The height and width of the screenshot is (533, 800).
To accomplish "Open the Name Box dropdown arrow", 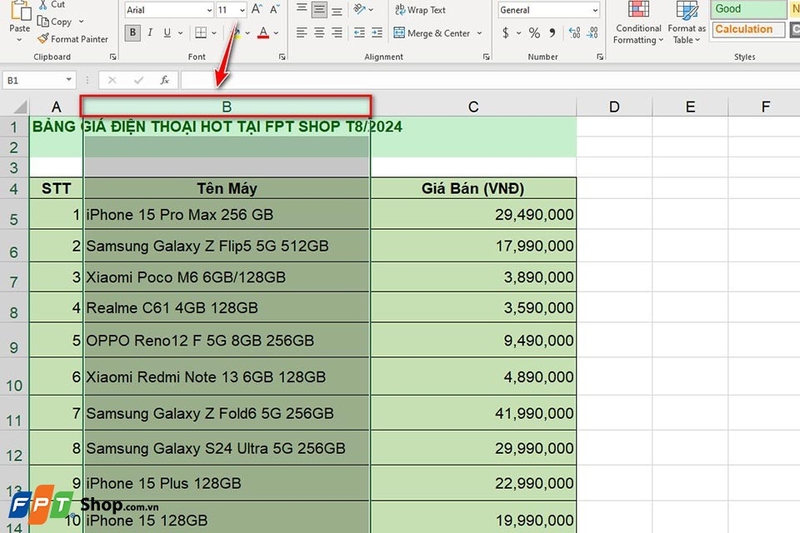I will (x=68, y=80).
